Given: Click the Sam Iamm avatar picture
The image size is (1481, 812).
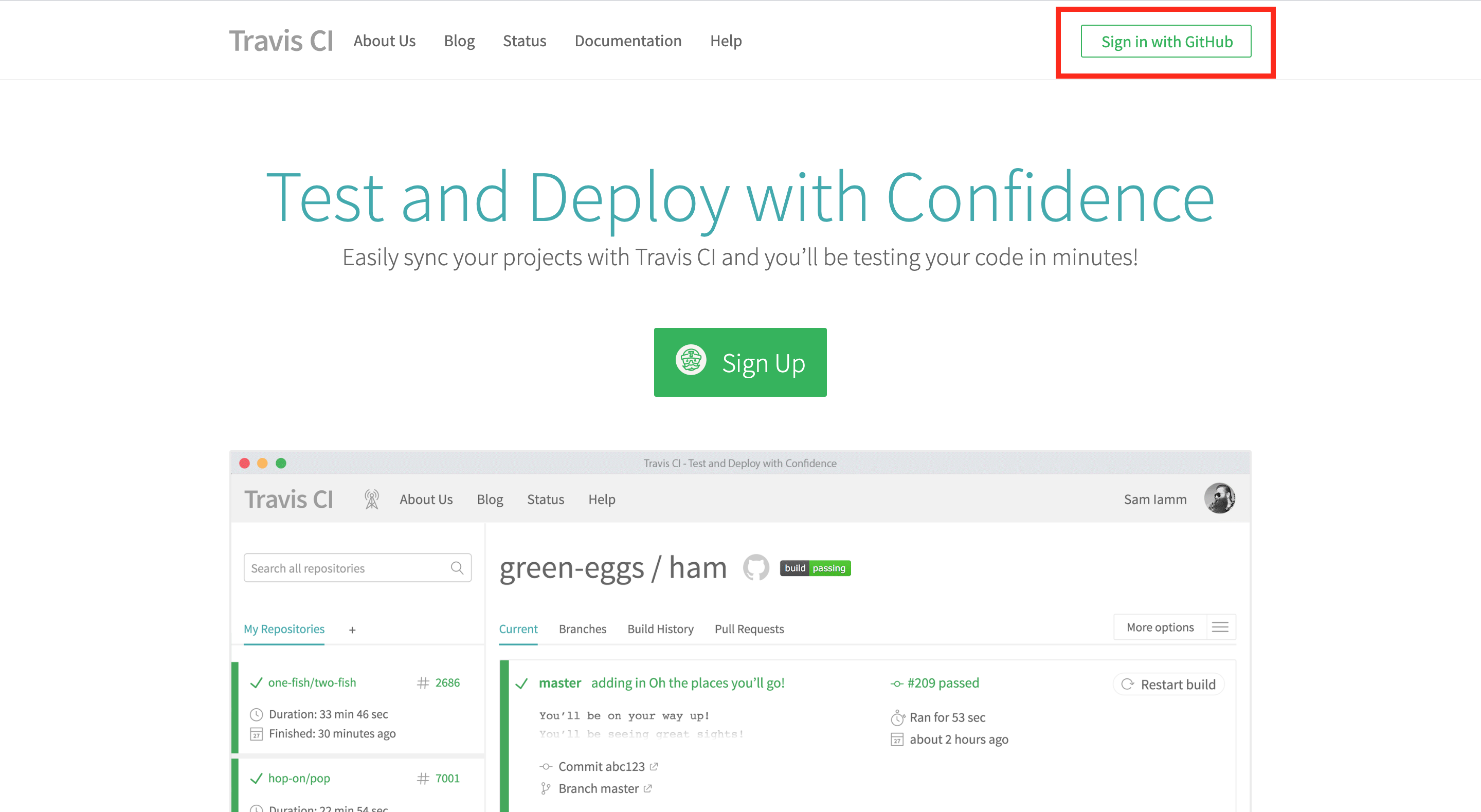Looking at the screenshot, I should [x=1219, y=498].
